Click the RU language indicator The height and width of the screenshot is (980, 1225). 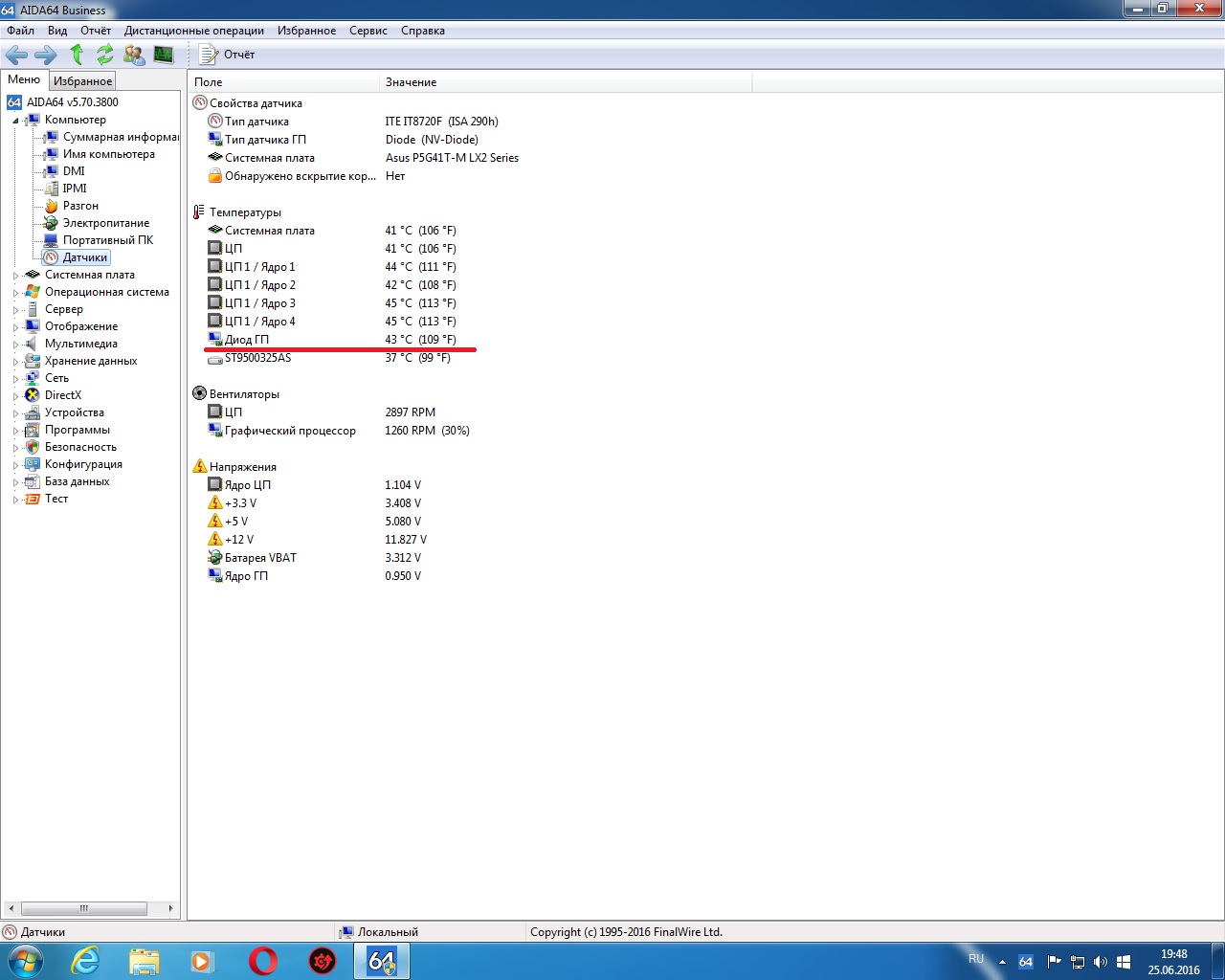pyautogui.click(x=976, y=958)
